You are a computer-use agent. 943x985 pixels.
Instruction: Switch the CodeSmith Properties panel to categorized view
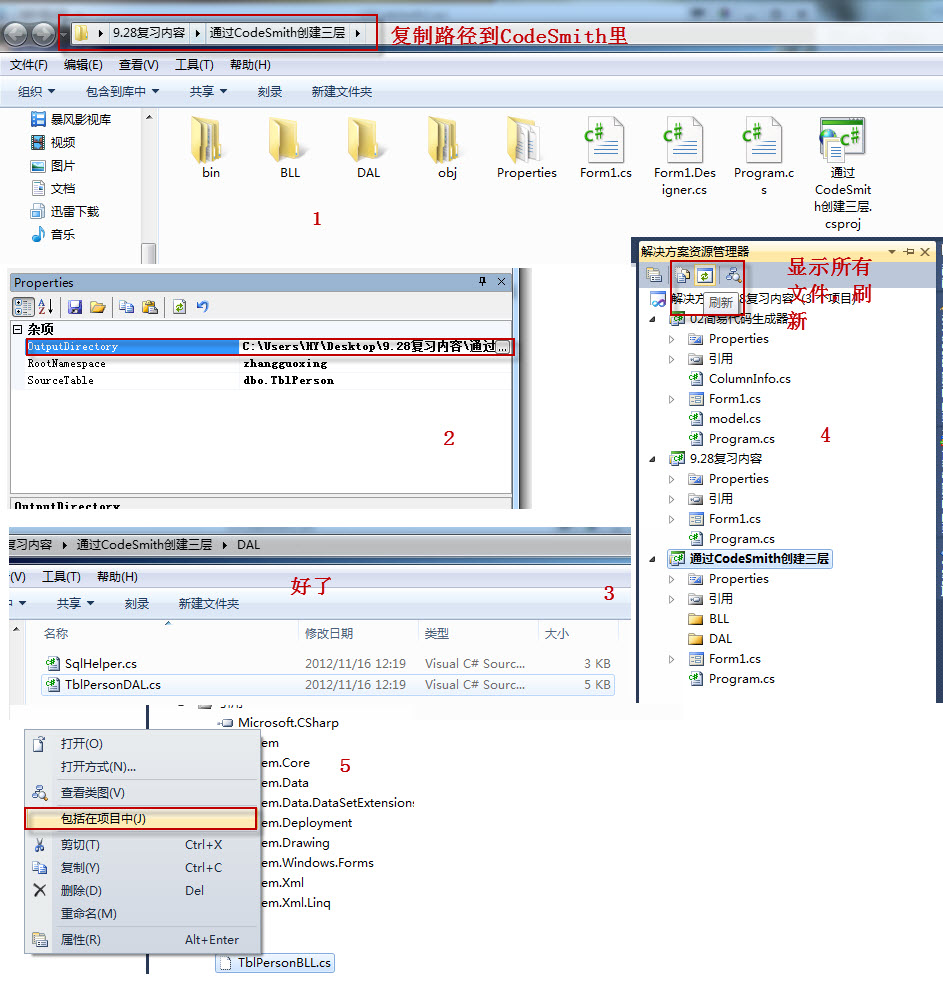pyautogui.click(x=23, y=307)
